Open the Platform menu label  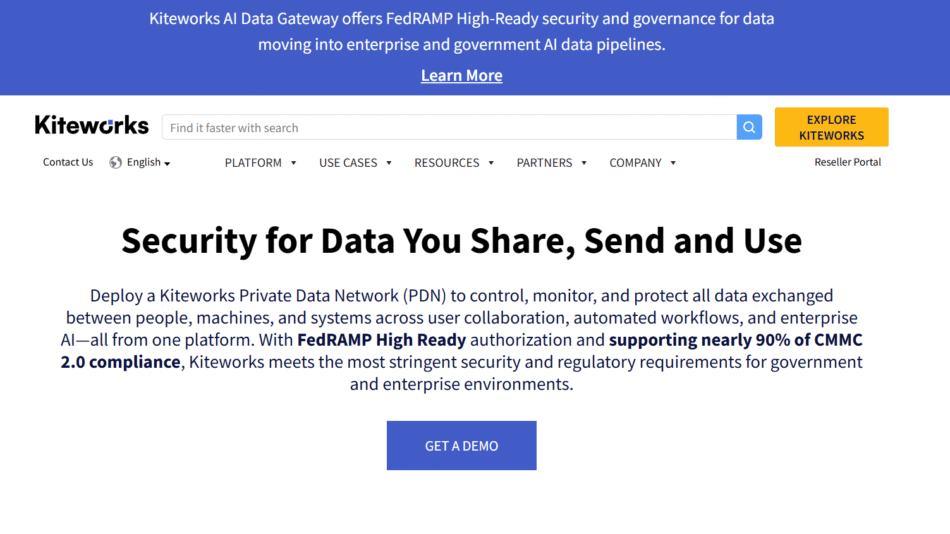(253, 163)
